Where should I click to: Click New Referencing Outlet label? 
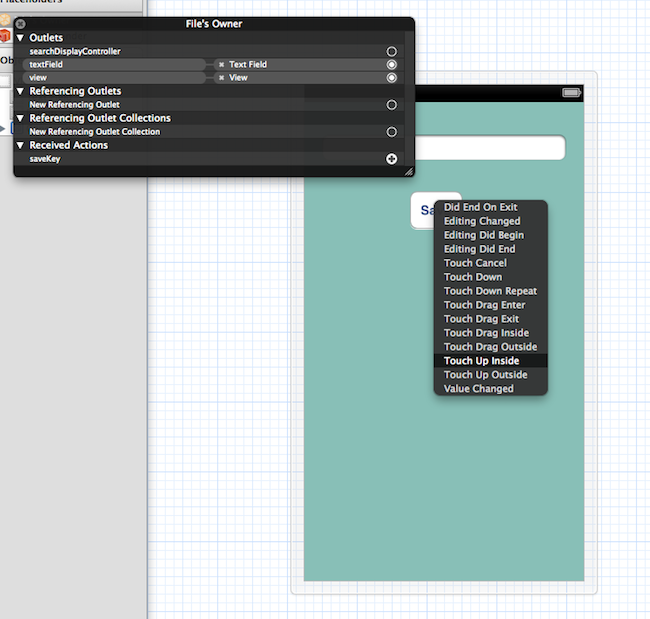[75, 105]
